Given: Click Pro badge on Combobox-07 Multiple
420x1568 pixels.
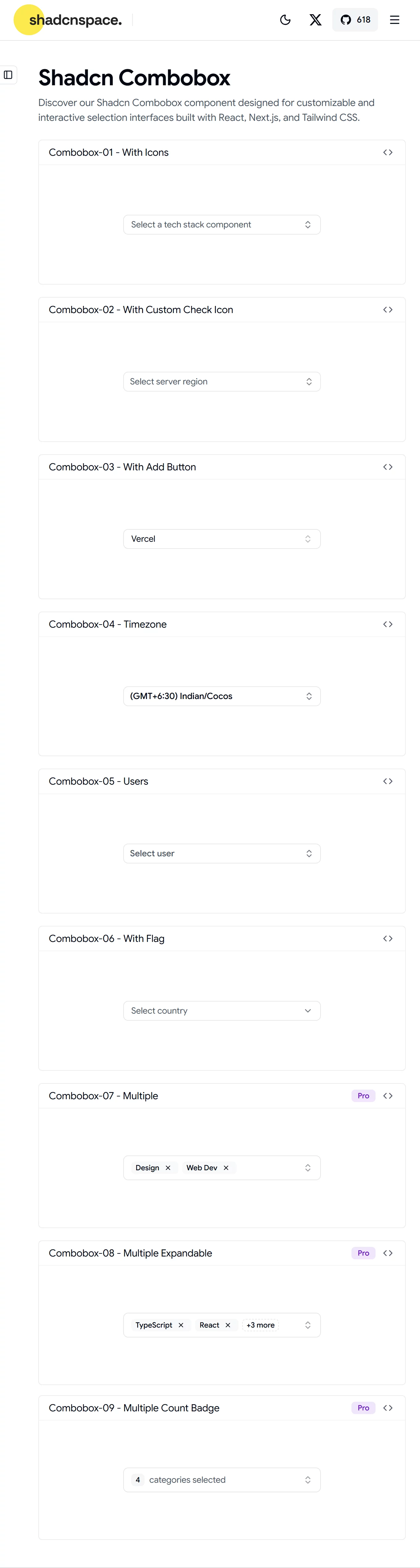Looking at the screenshot, I should coord(363,1095).
